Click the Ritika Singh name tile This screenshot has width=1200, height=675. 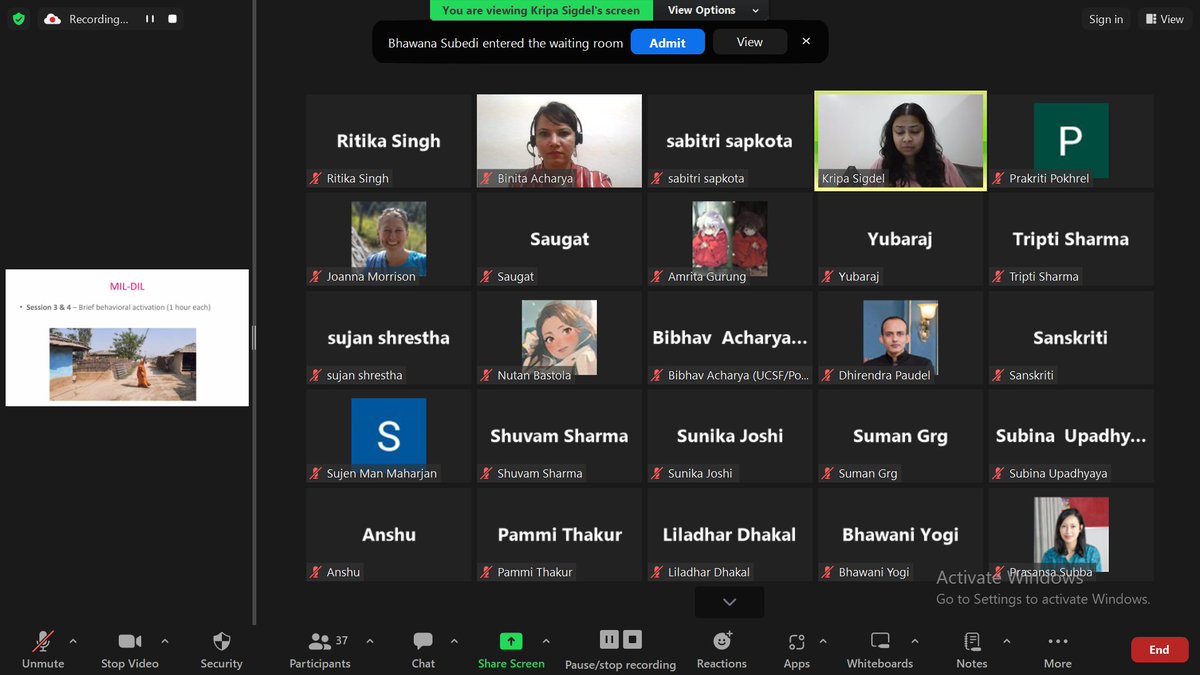pyautogui.click(x=388, y=141)
